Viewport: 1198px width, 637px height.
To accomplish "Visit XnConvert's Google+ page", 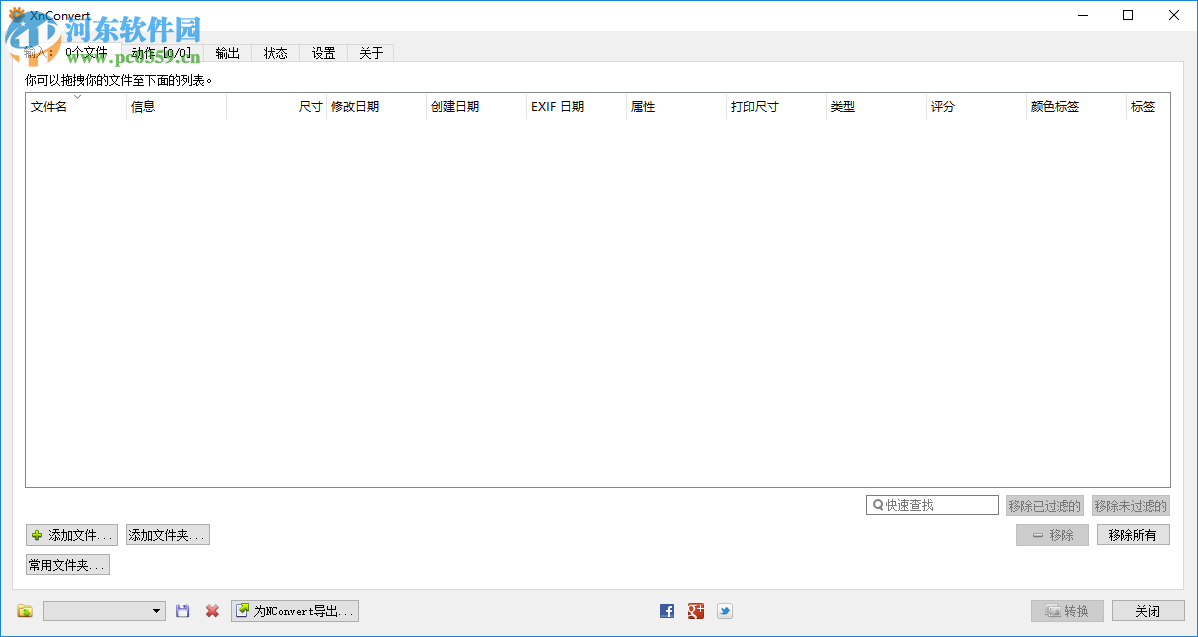I will point(695,610).
